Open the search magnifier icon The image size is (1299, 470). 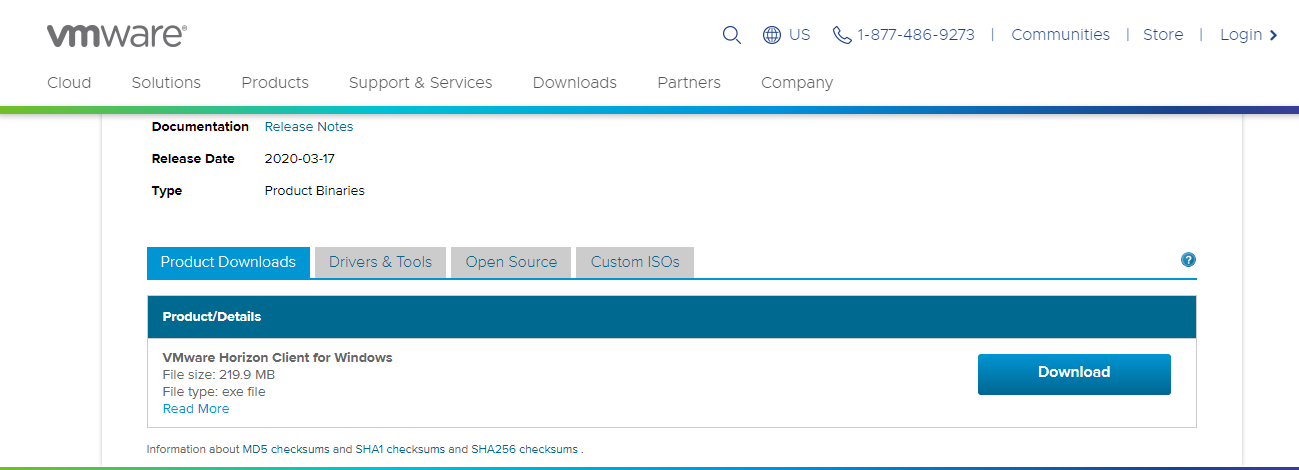(731, 35)
